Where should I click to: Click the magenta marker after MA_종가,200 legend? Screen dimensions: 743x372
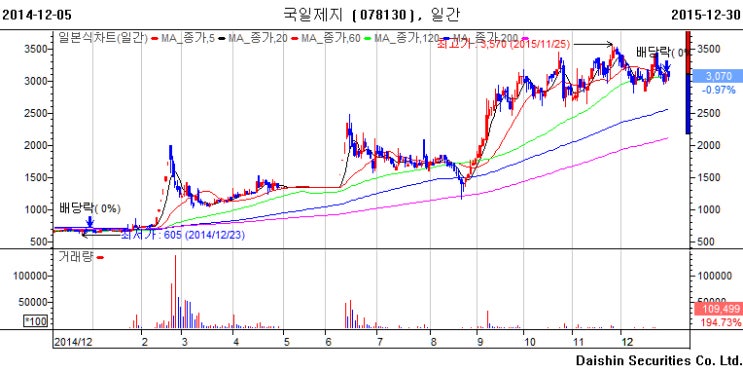(x=525, y=38)
